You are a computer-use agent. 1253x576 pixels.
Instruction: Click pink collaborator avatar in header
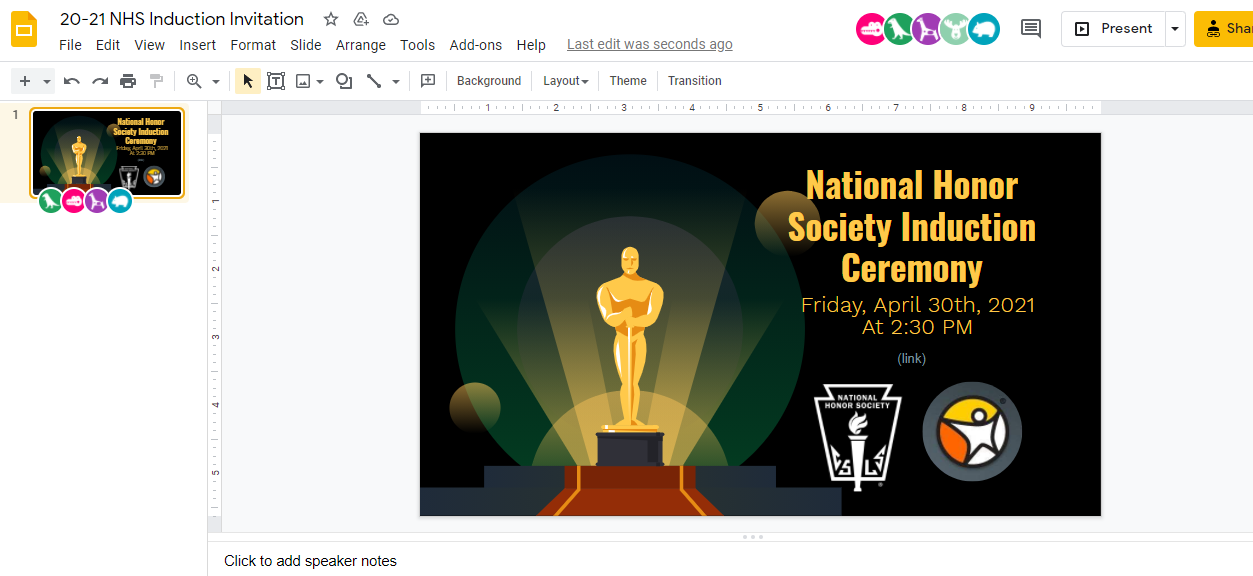[x=872, y=29]
